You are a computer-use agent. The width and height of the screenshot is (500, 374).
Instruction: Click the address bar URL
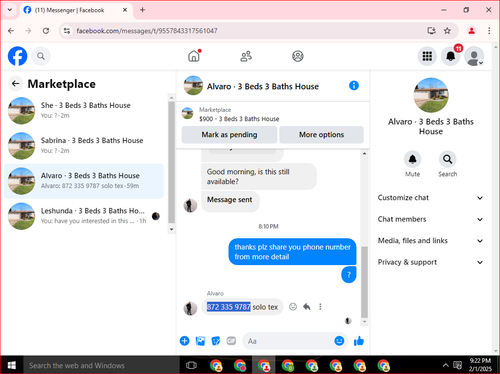[x=147, y=31]
